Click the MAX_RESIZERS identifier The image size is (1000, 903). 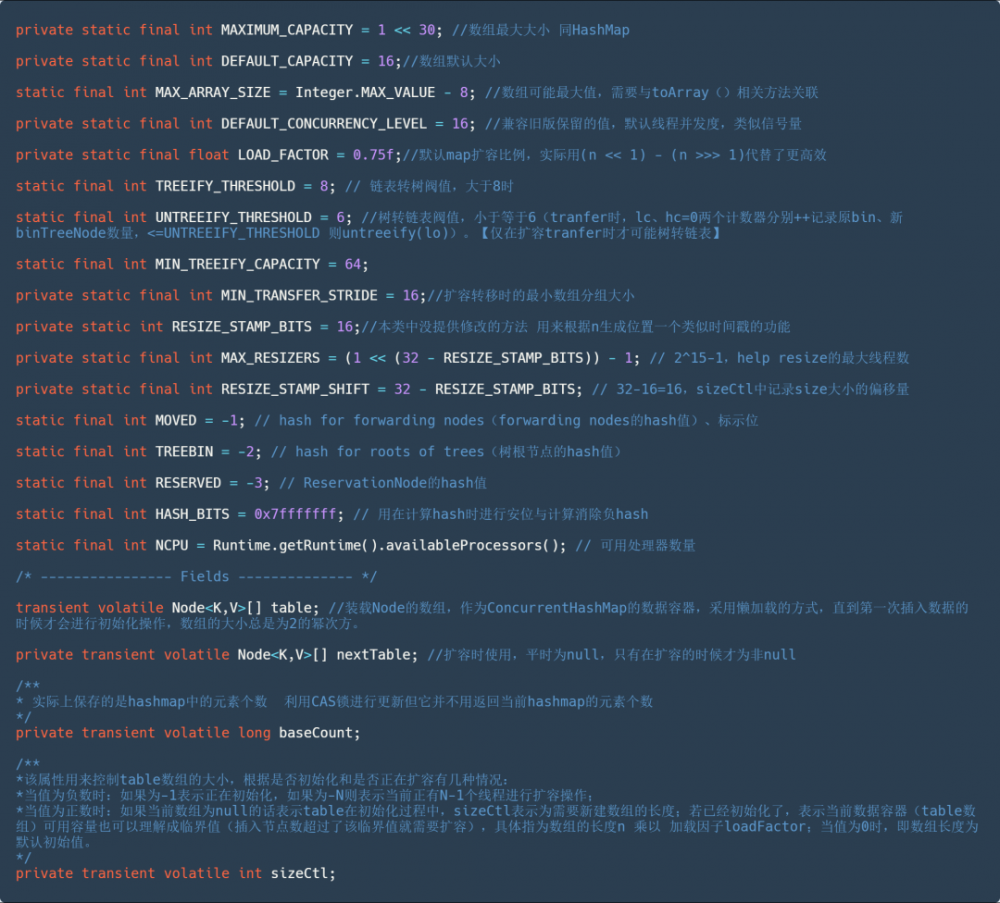tap(270, 358)
